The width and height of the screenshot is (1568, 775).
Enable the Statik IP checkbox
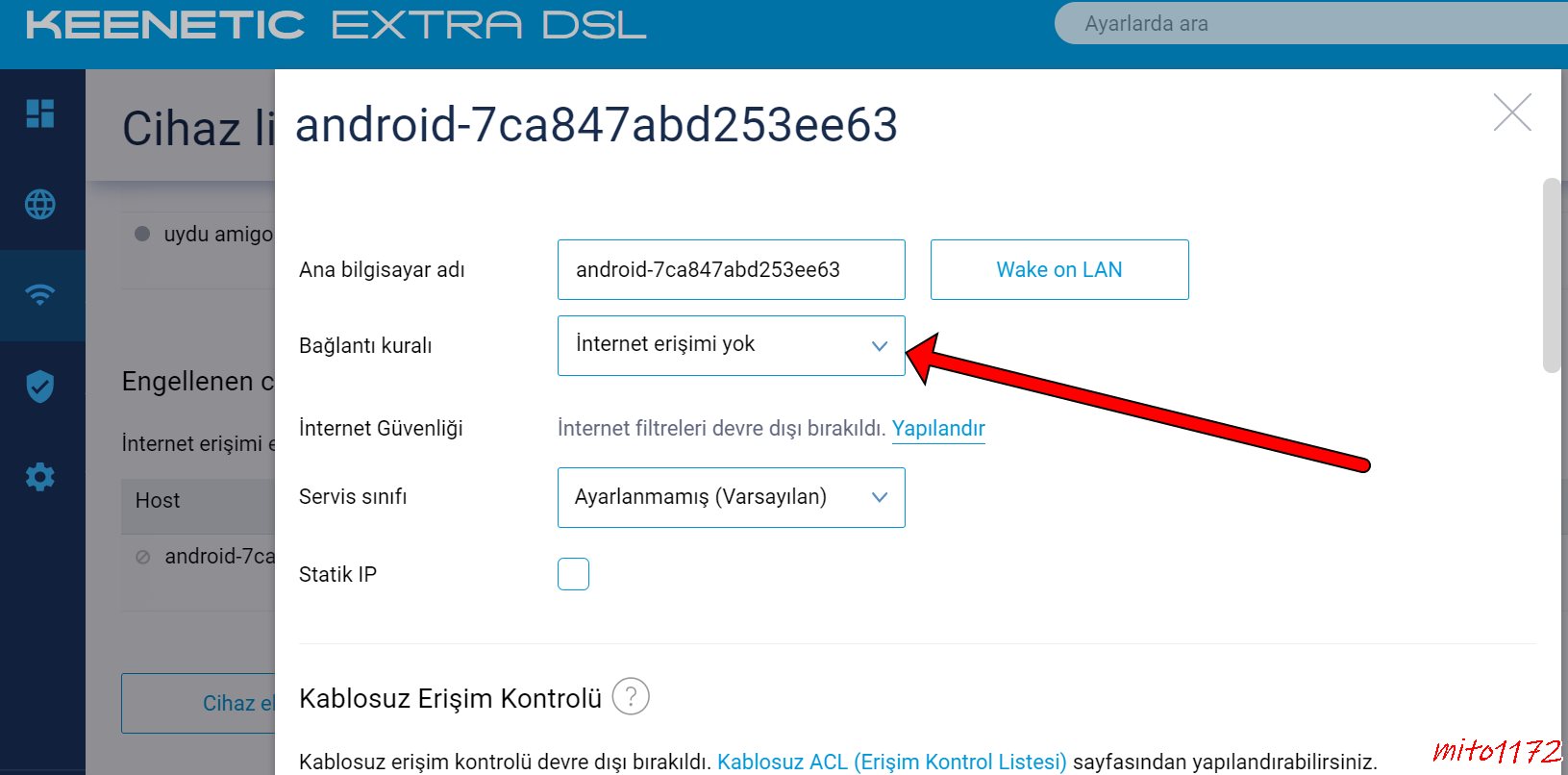click(x=573, y=574)
